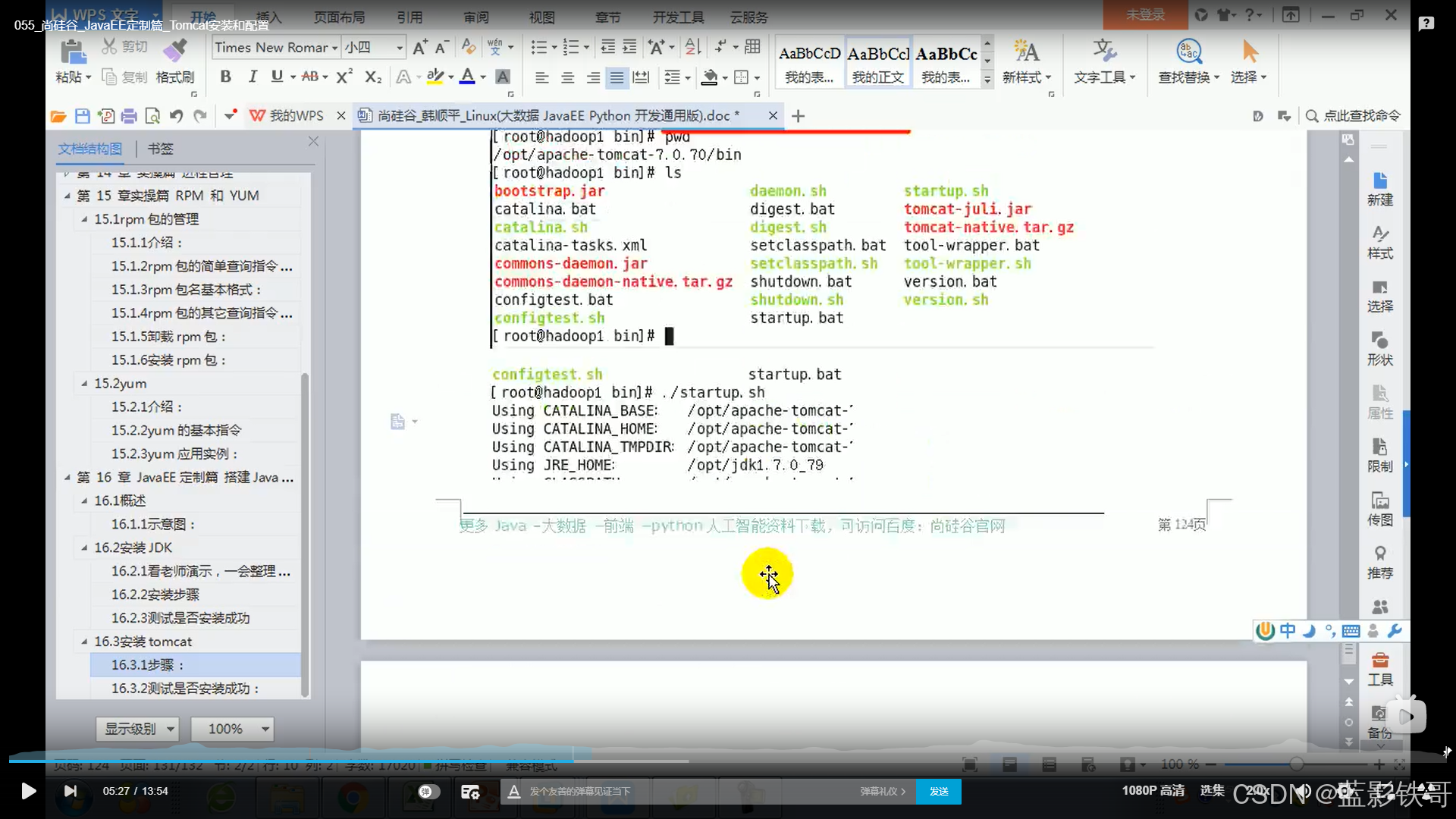Open the font color A swatch

point(467,77)
